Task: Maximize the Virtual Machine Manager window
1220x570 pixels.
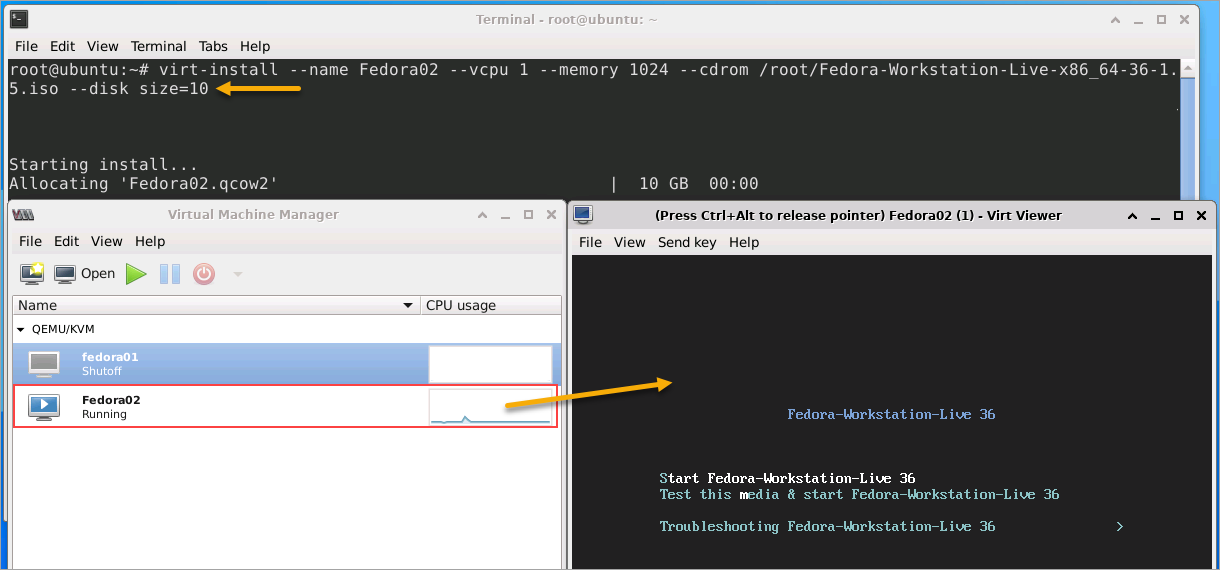Action: click(x=528, y=214)
